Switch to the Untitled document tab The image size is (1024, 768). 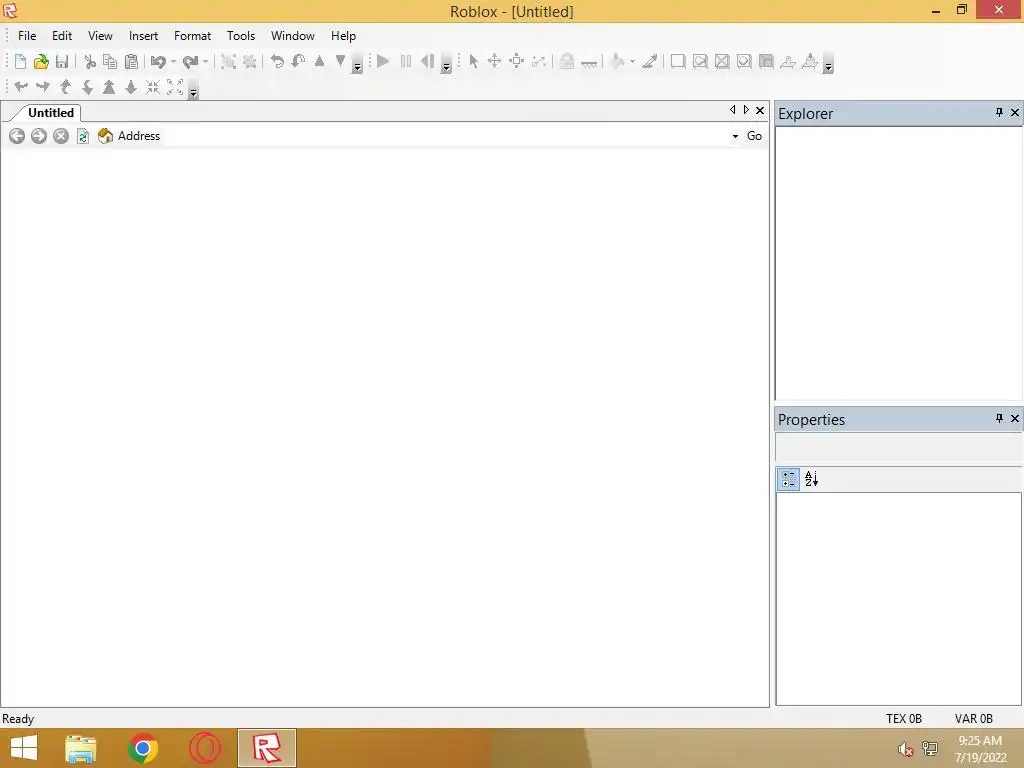click(x=50, y=113)
